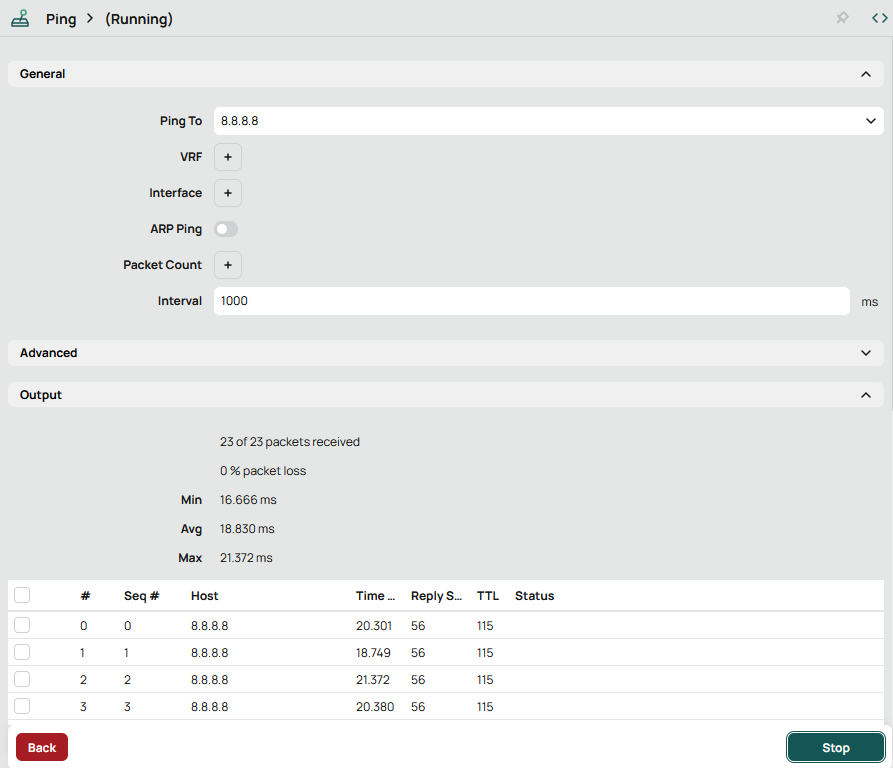
Task: Sort the table by TTL column
Action: coord(487,596)
